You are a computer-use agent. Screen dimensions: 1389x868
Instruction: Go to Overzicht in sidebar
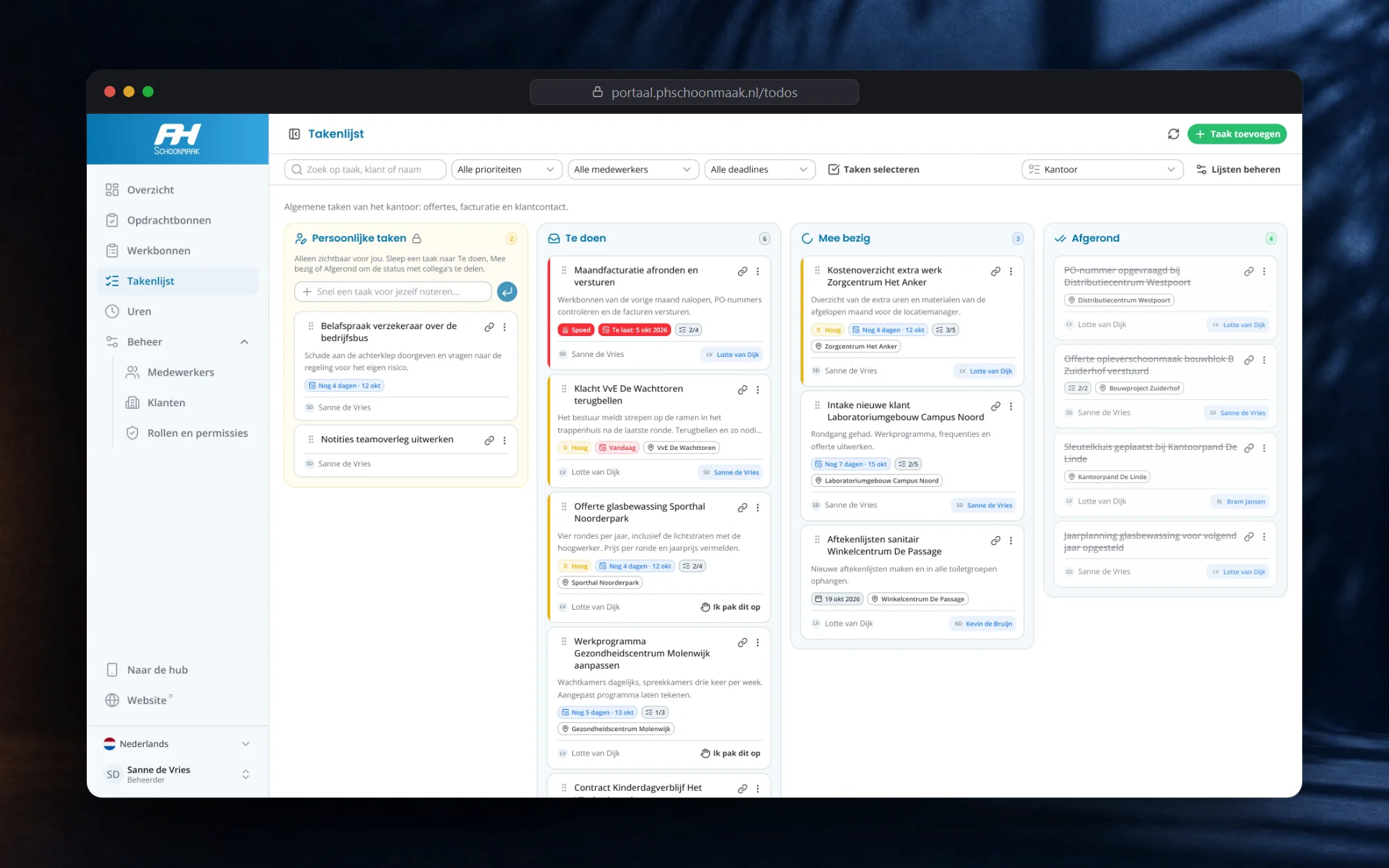[178, 190]
